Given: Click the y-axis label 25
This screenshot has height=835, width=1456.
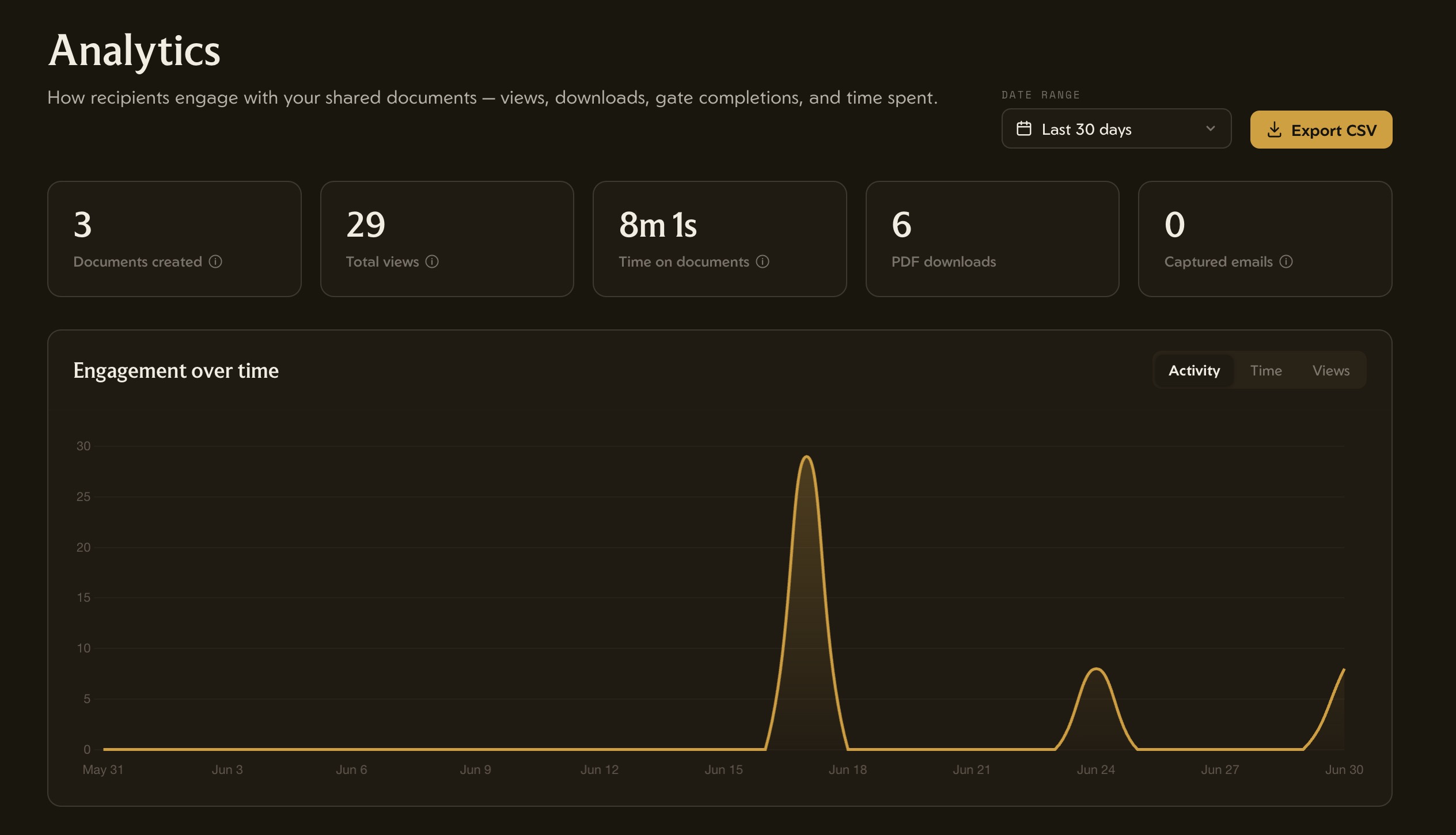Looking at the screenshot, I should [x=84, y=496].
